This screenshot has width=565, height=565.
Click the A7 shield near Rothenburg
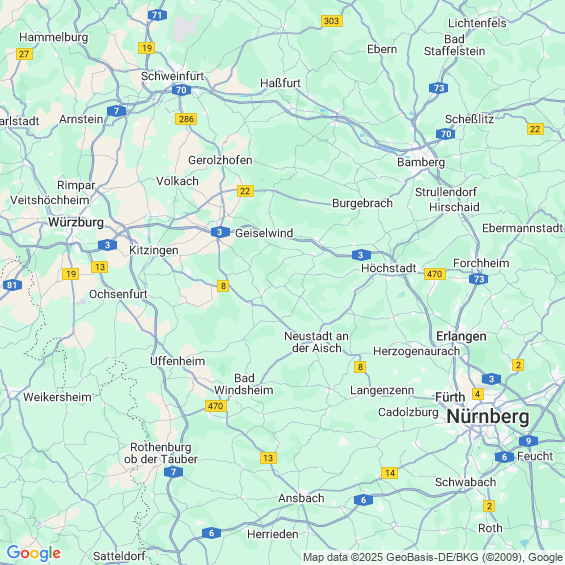pos(173,472)
